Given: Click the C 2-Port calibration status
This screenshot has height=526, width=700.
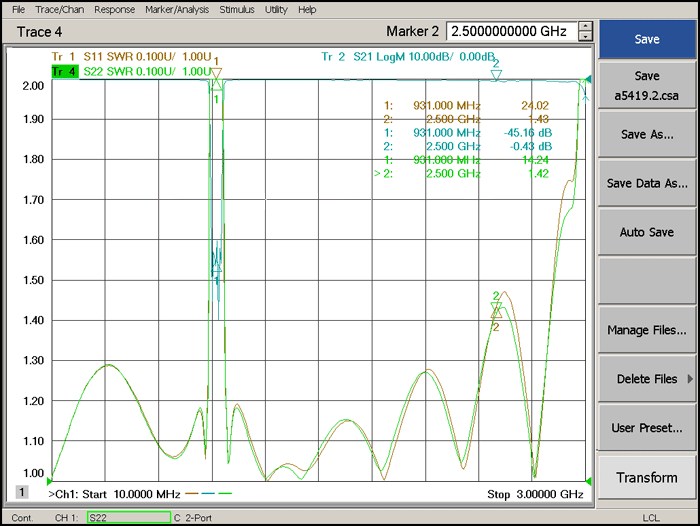Looking at the screenshot, I should (193, 518).
